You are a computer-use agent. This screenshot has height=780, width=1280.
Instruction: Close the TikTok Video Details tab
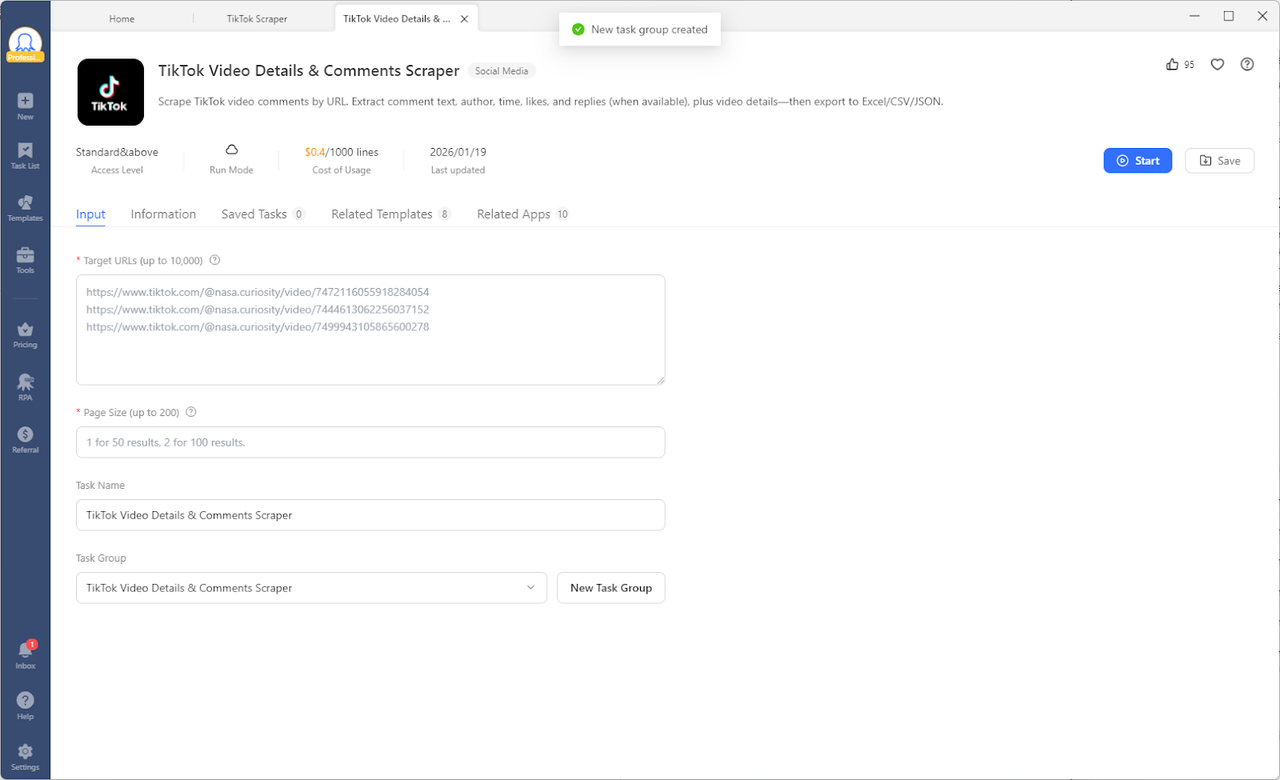(464, 19)
